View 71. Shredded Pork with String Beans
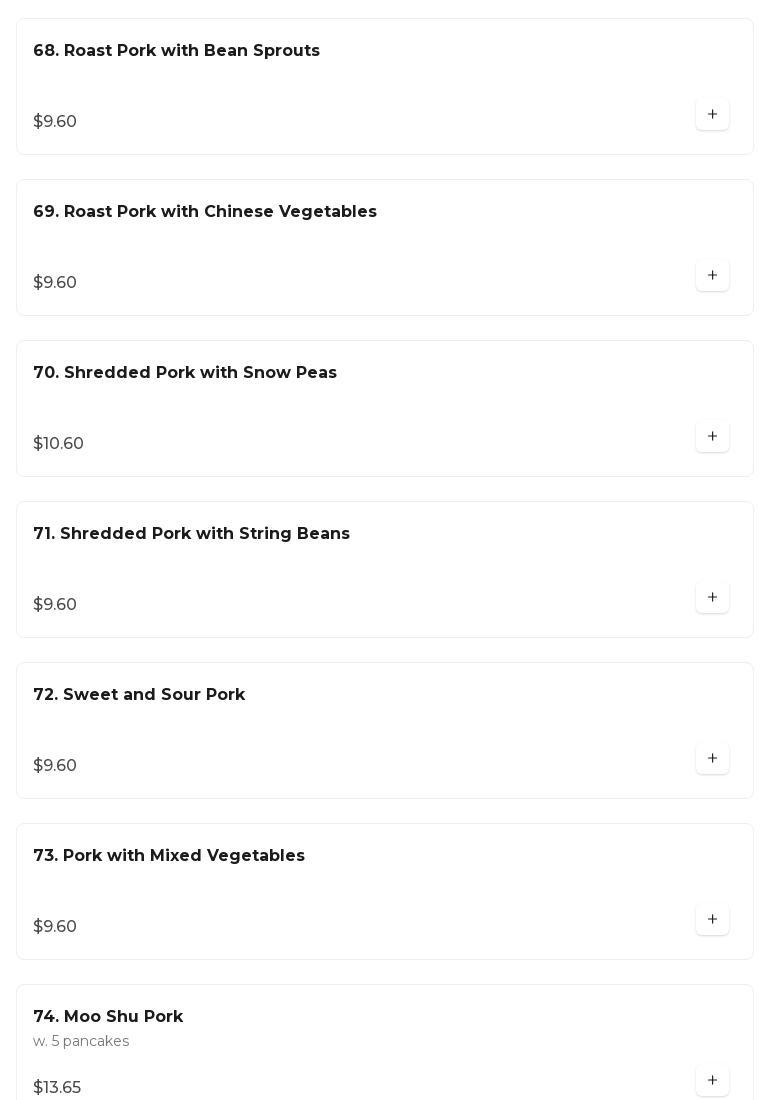Viewport: 770px width, 1100px height. (191, 534)
